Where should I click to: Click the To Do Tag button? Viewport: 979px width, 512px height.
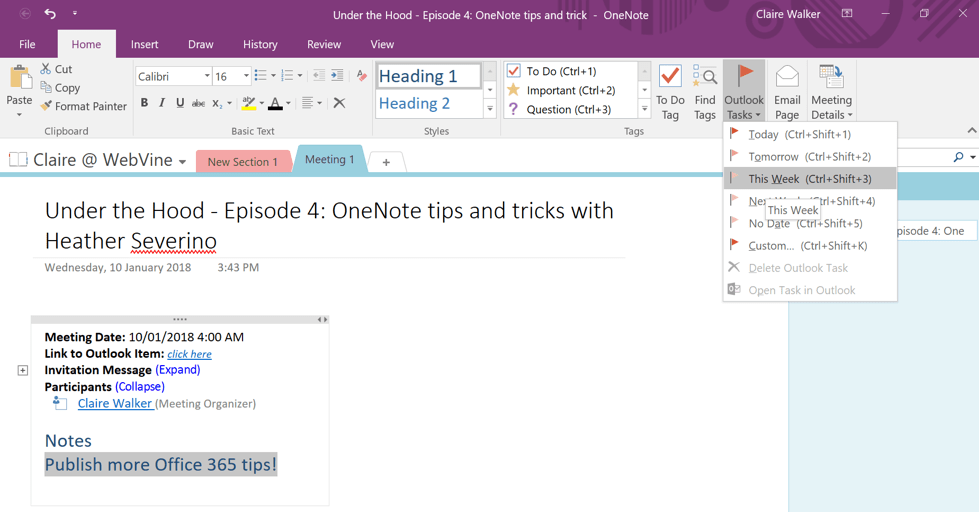pyautogui.click(x=670, y=92)
